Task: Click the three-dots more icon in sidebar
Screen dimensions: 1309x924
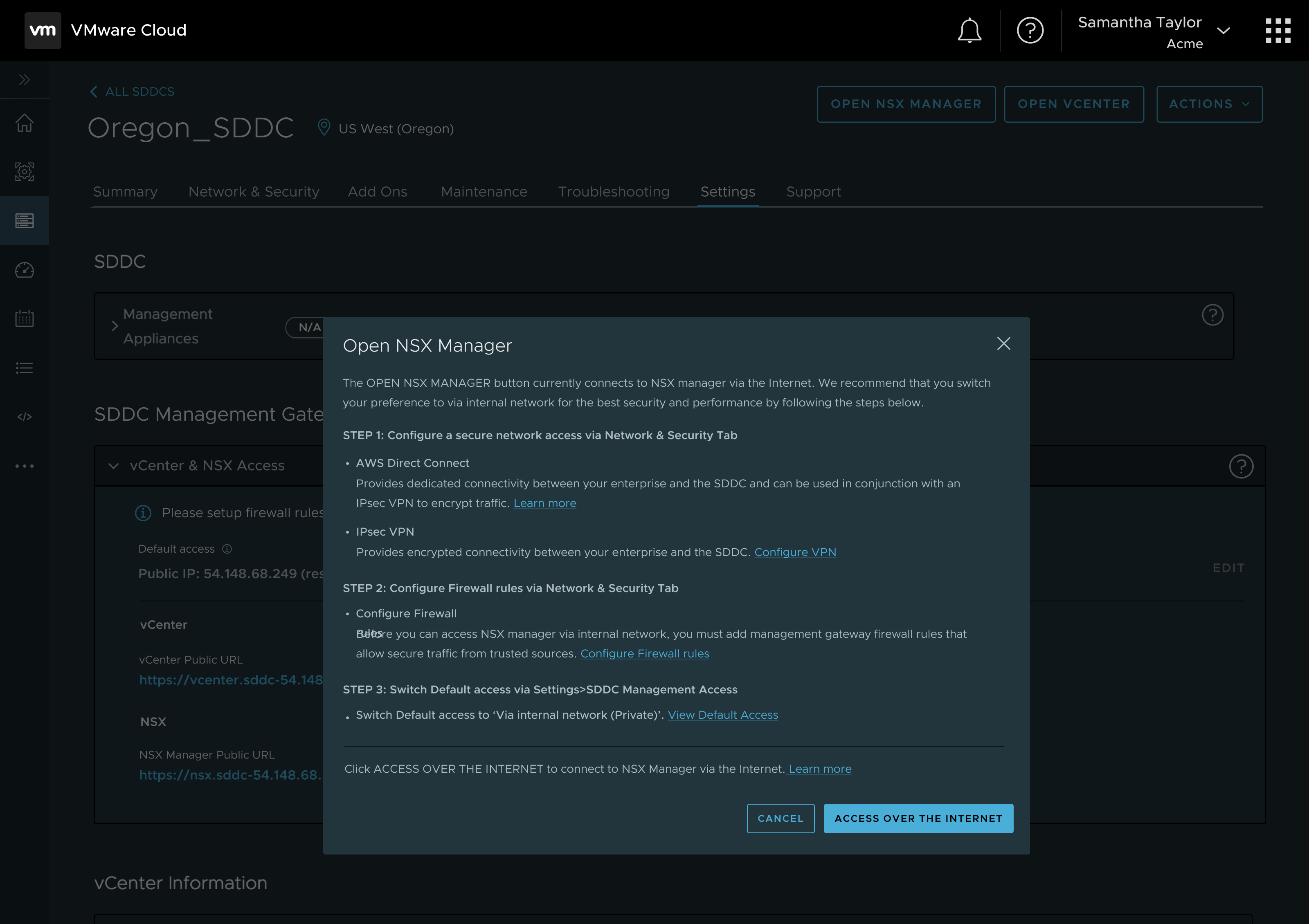Action: (x=24, y=466)
